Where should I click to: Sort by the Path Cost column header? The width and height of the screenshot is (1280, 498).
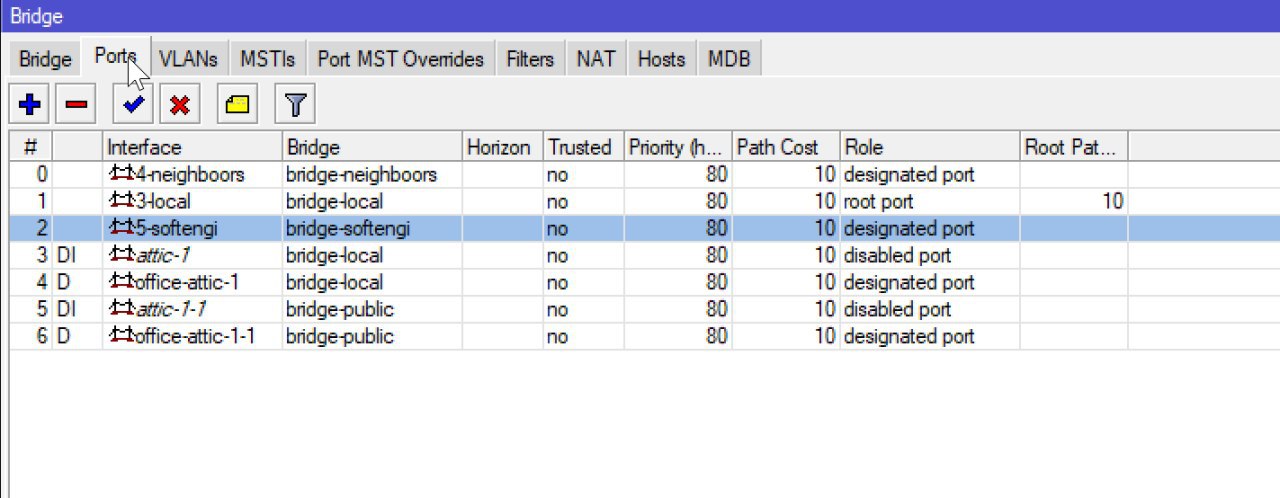(785, 147)
